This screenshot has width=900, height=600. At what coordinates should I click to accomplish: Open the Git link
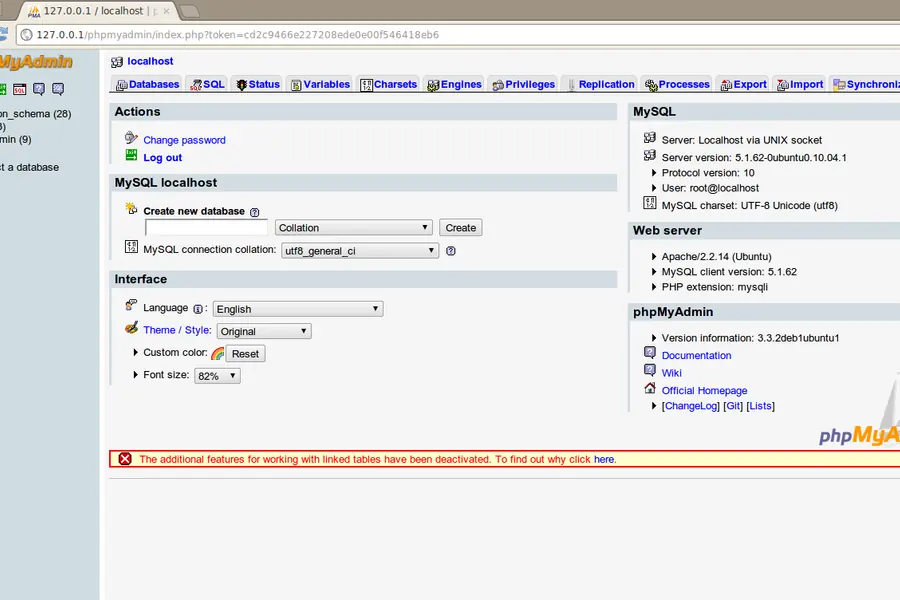[x=733, y=406]
